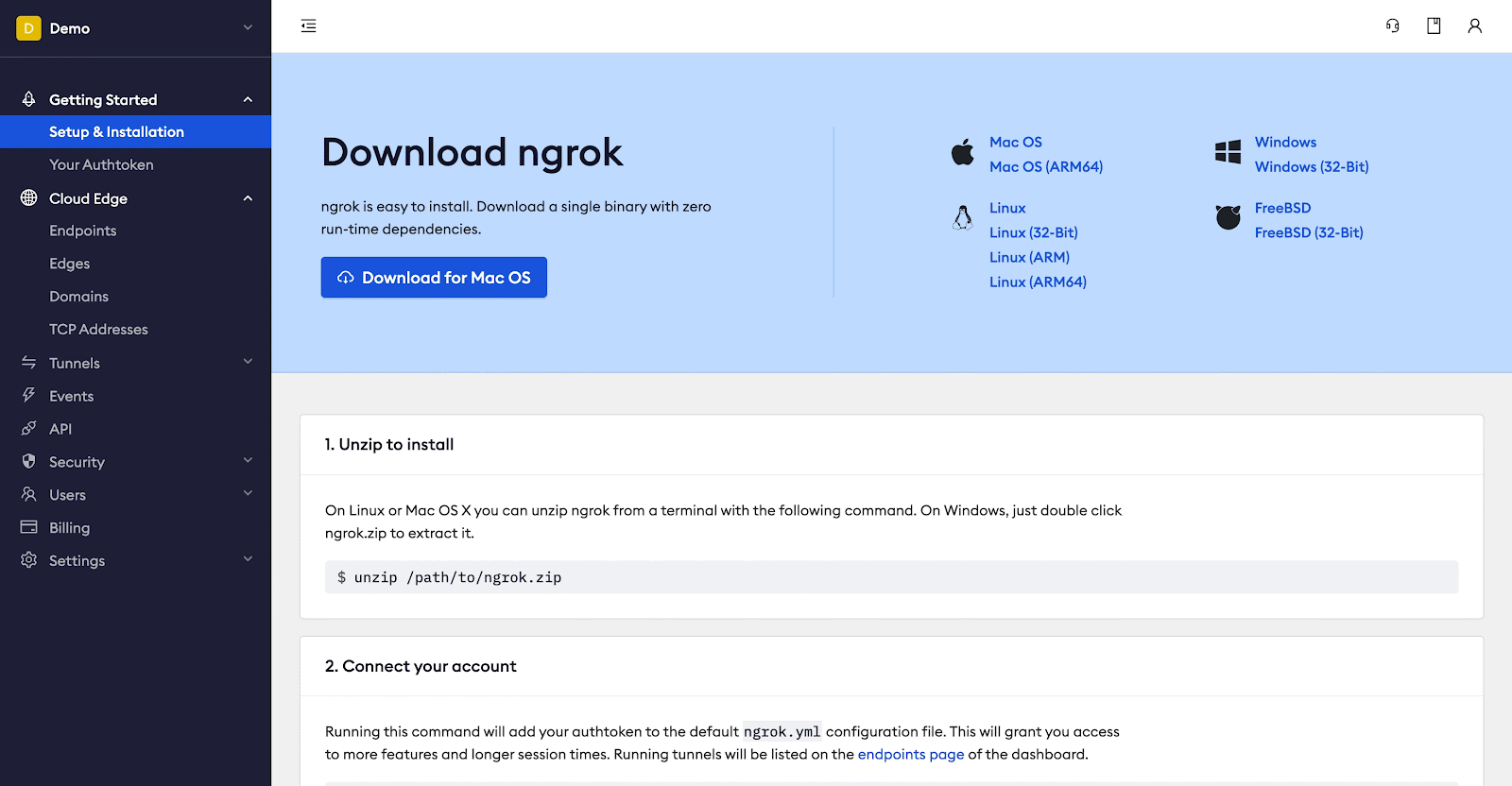Image resolution: width=1512 pixels, height=786 pixels.
Task: Follow the endpoints page link
Action: point(910,754)
